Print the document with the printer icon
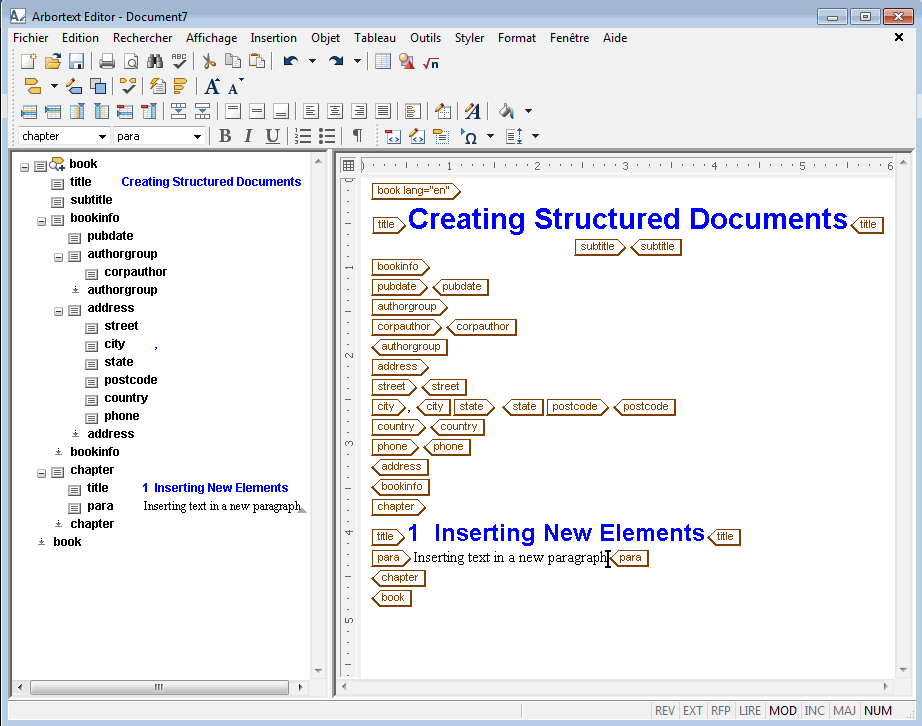922x726 pixels. [106, 61]
